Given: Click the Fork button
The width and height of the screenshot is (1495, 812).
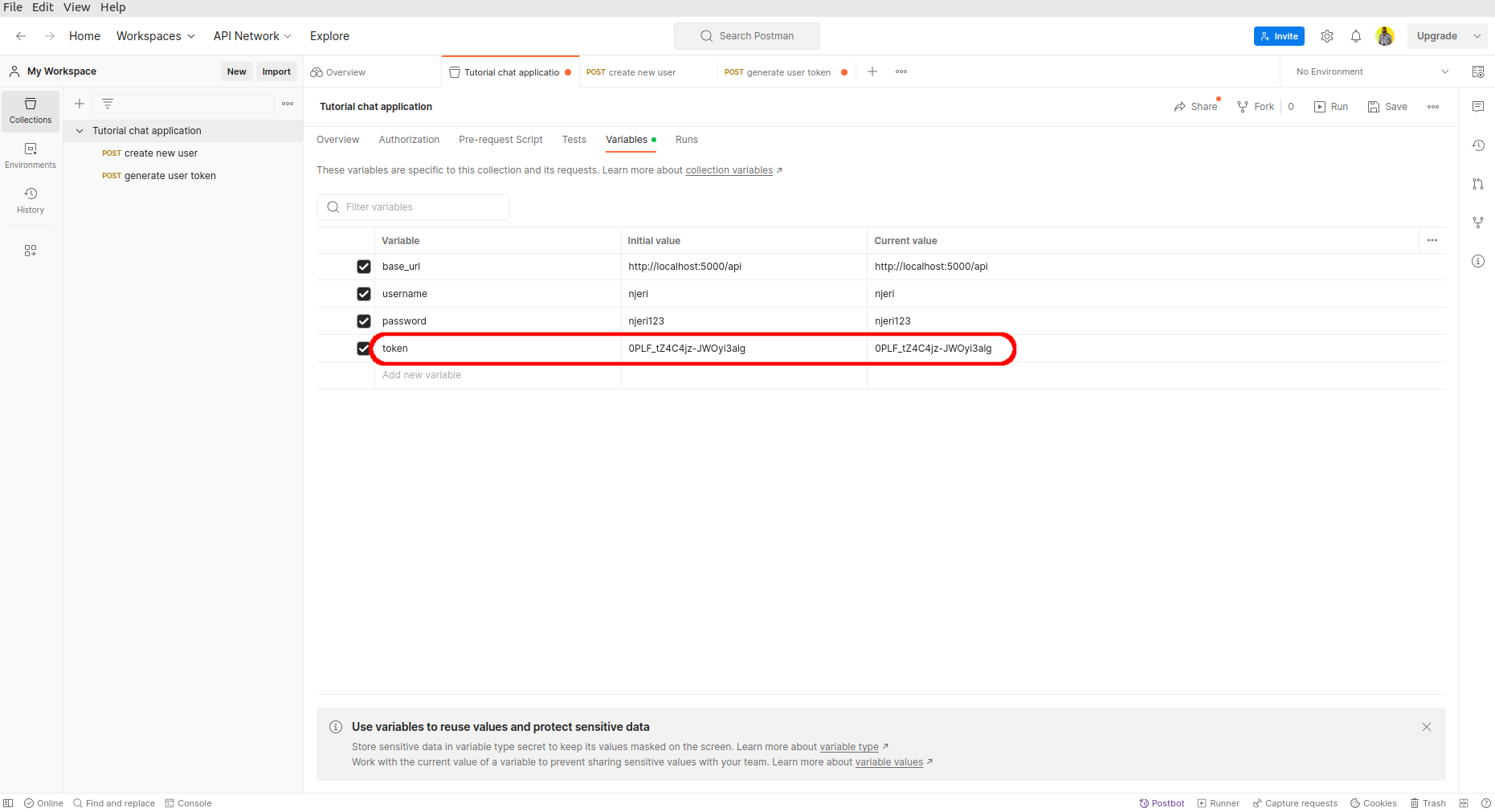Looking at the screenshot, I should pos(1256,107).
